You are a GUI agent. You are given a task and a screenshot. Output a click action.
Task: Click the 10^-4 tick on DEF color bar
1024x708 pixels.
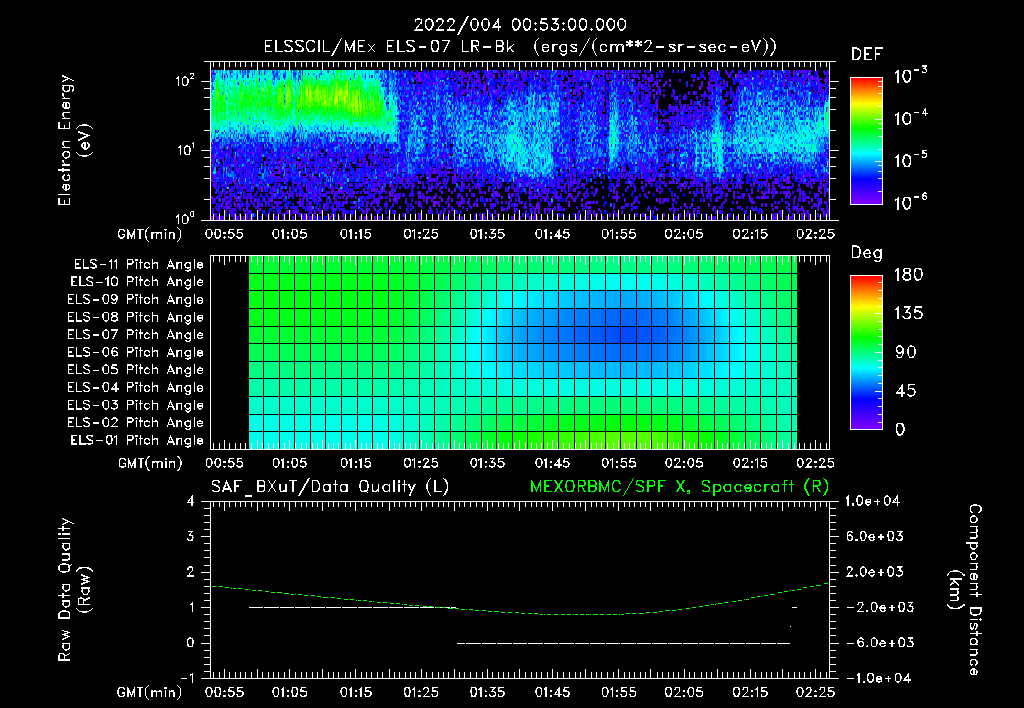910,118
